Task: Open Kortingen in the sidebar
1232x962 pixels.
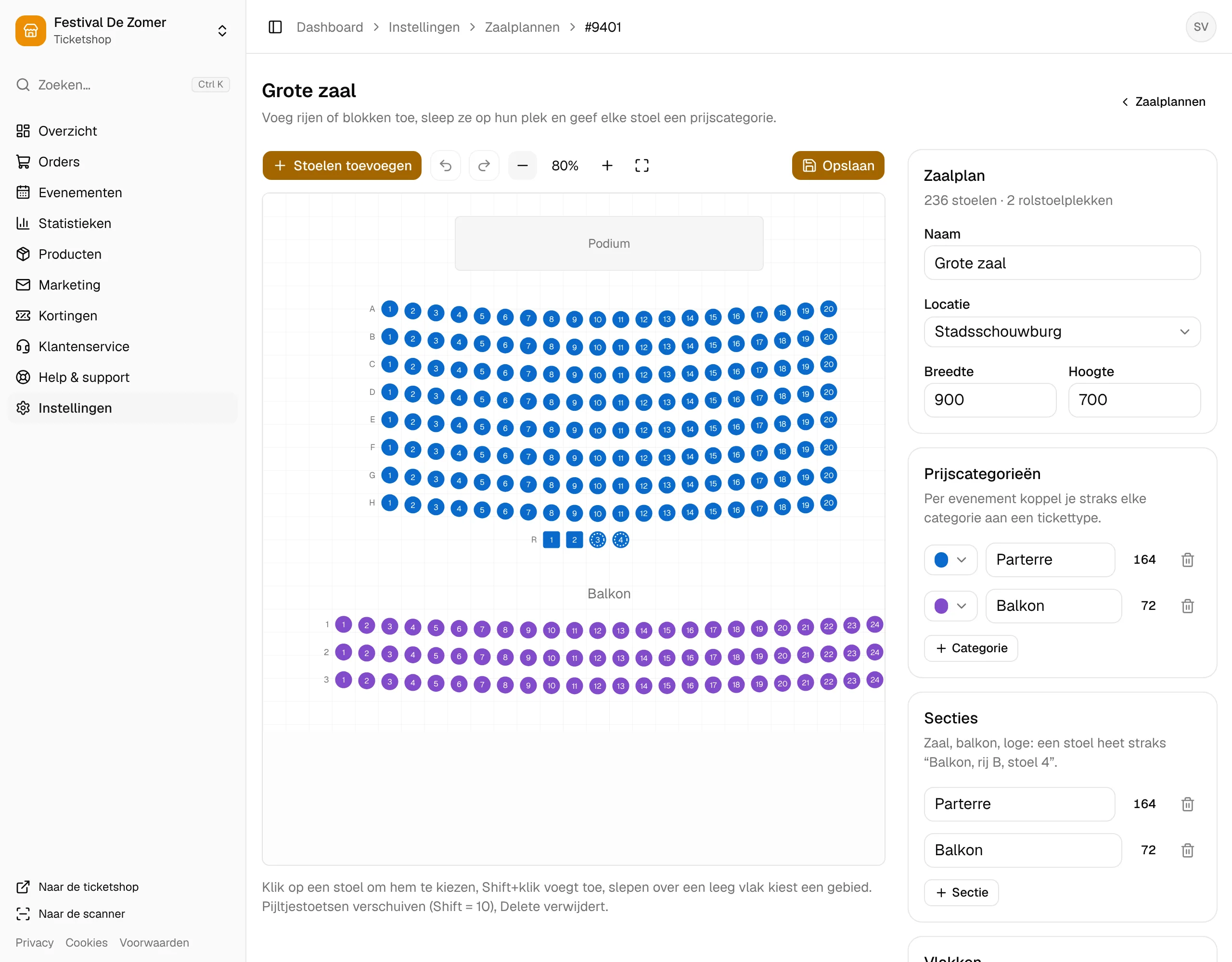Action: 122,316
